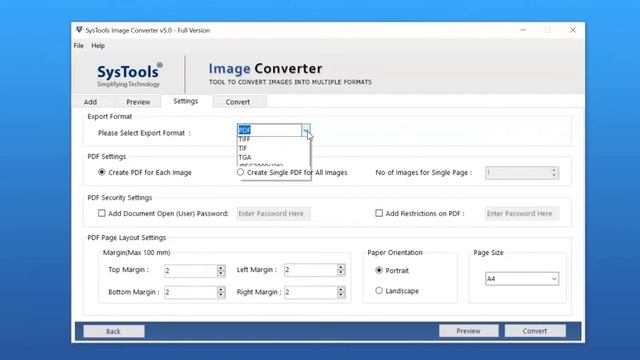The height and width of the screenshot is (360, 640).
Task: Increase the Right Margin value
Action: (x=341, y=289)
